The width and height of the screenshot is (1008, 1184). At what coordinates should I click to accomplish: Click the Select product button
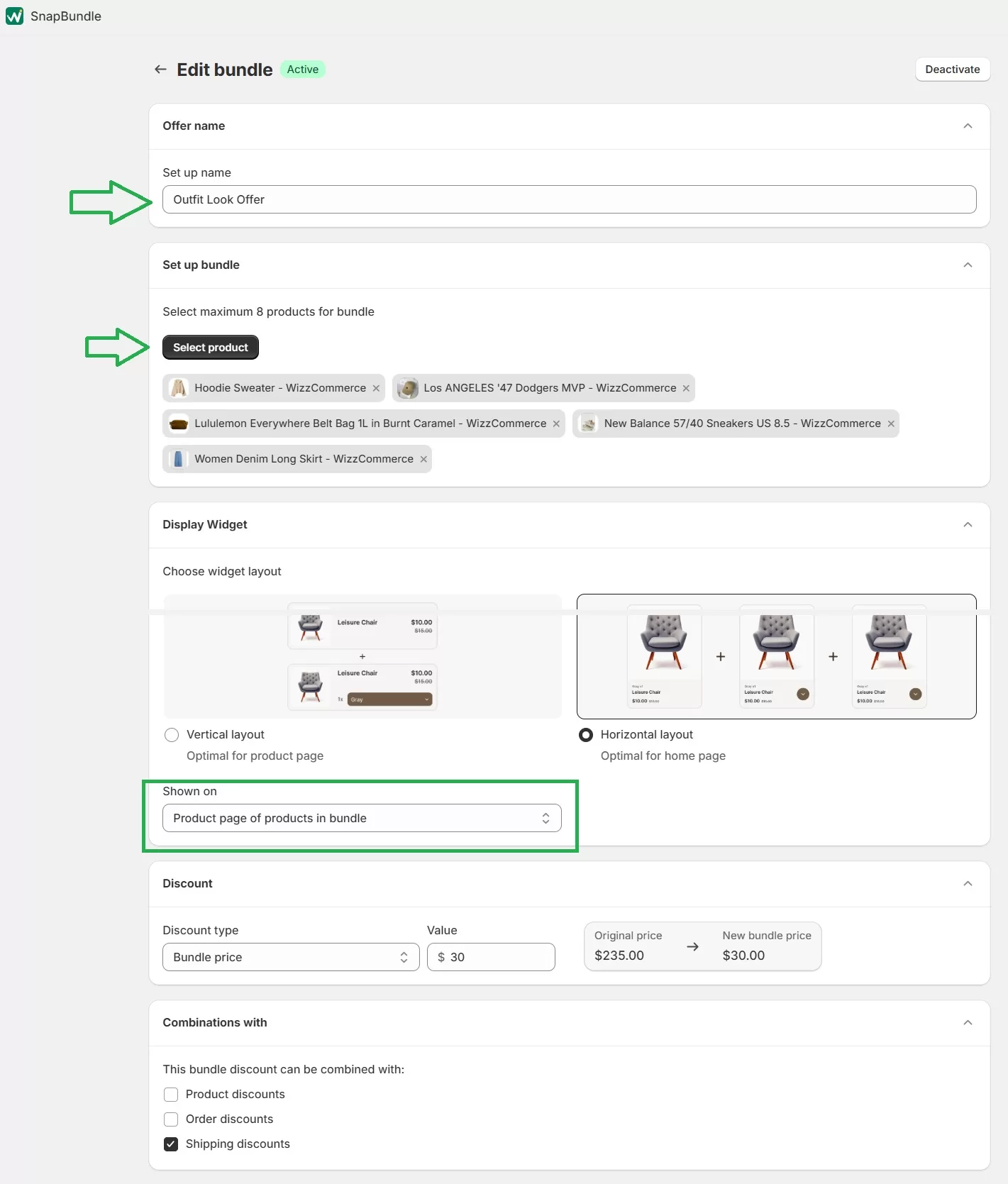(x=211, y=348)
